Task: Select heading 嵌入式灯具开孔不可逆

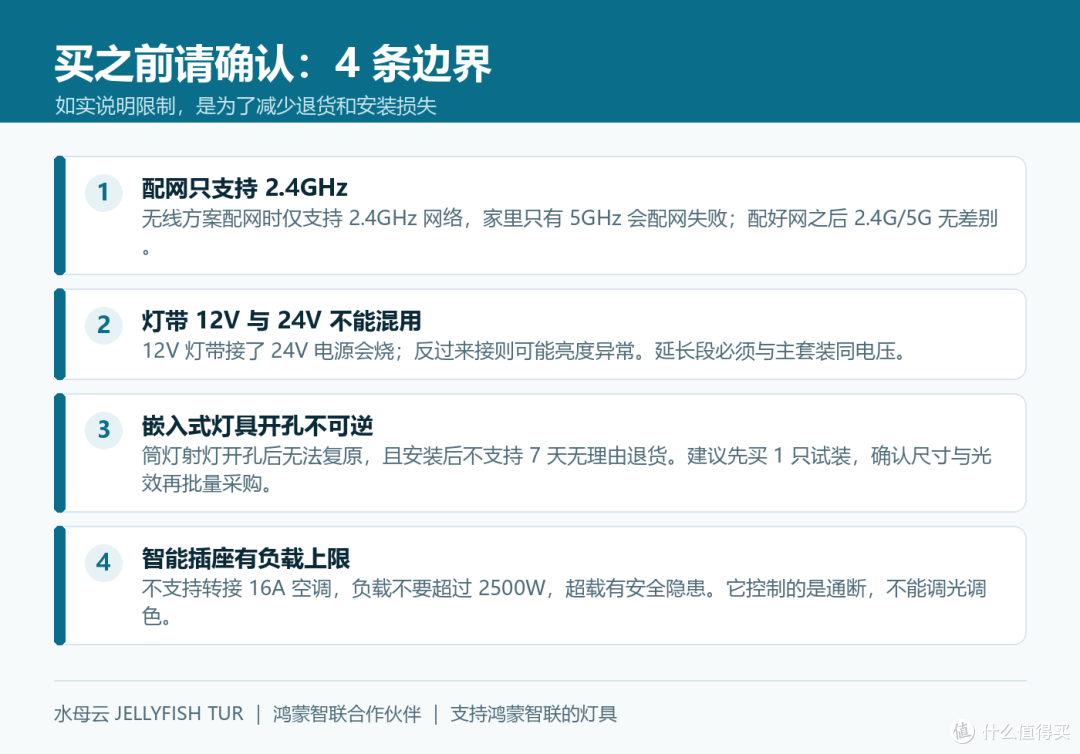Action: (258, 426)
